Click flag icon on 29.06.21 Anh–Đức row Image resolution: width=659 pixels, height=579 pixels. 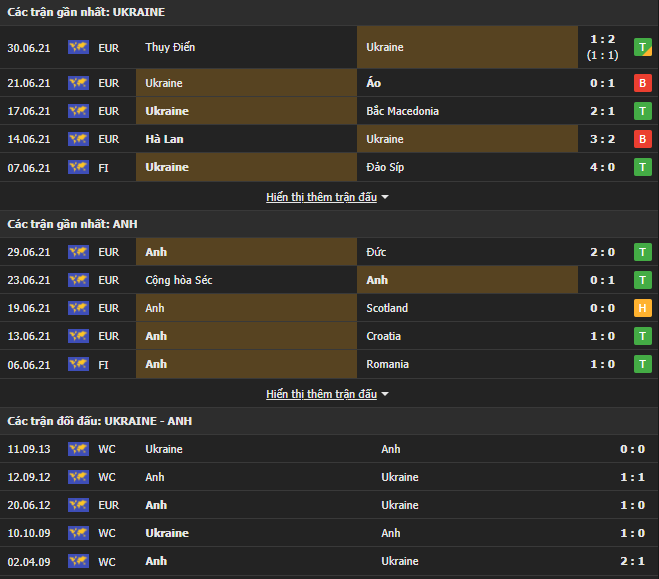[x=78, y=252]
